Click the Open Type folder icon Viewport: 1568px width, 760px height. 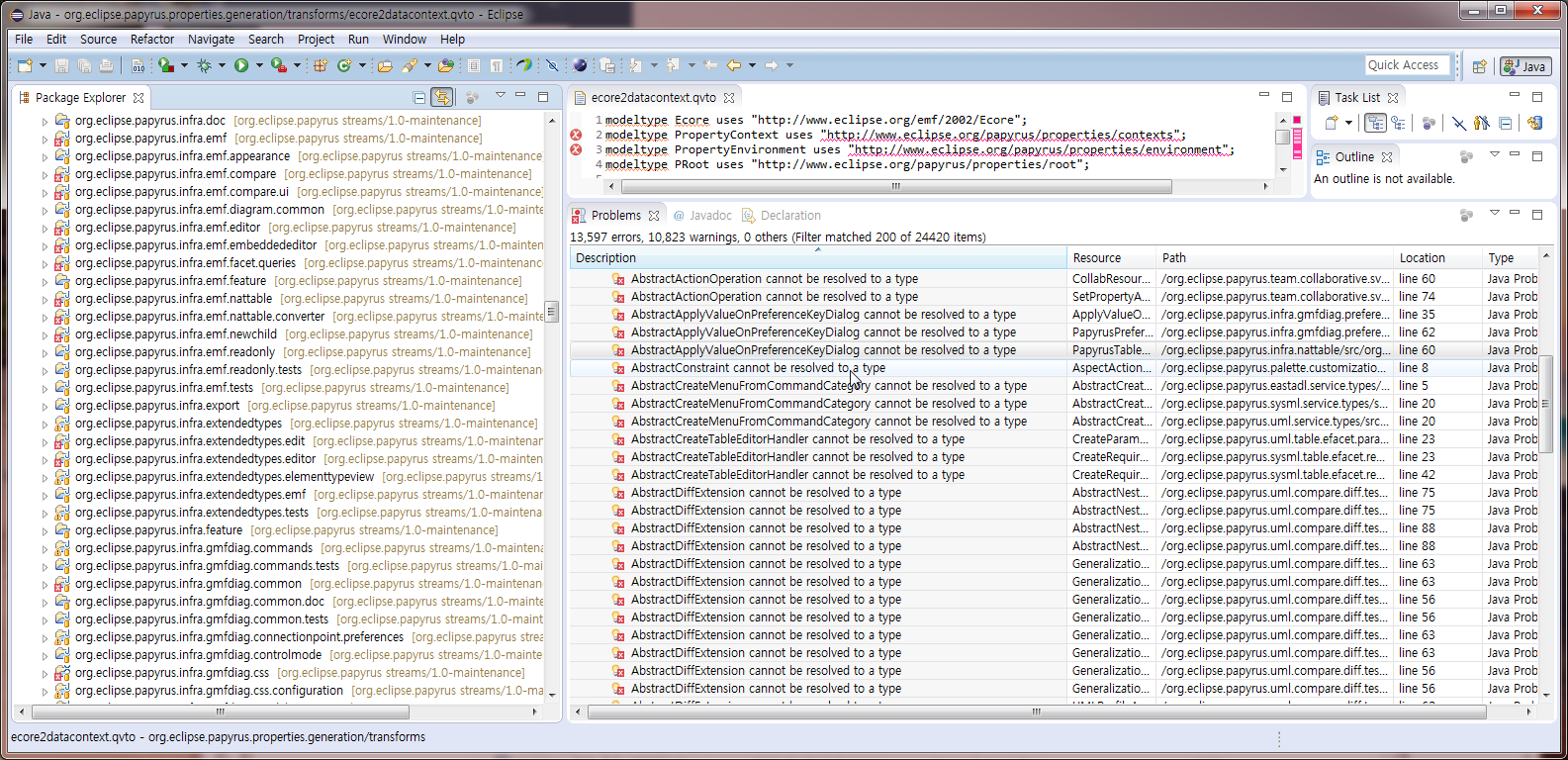385,65
